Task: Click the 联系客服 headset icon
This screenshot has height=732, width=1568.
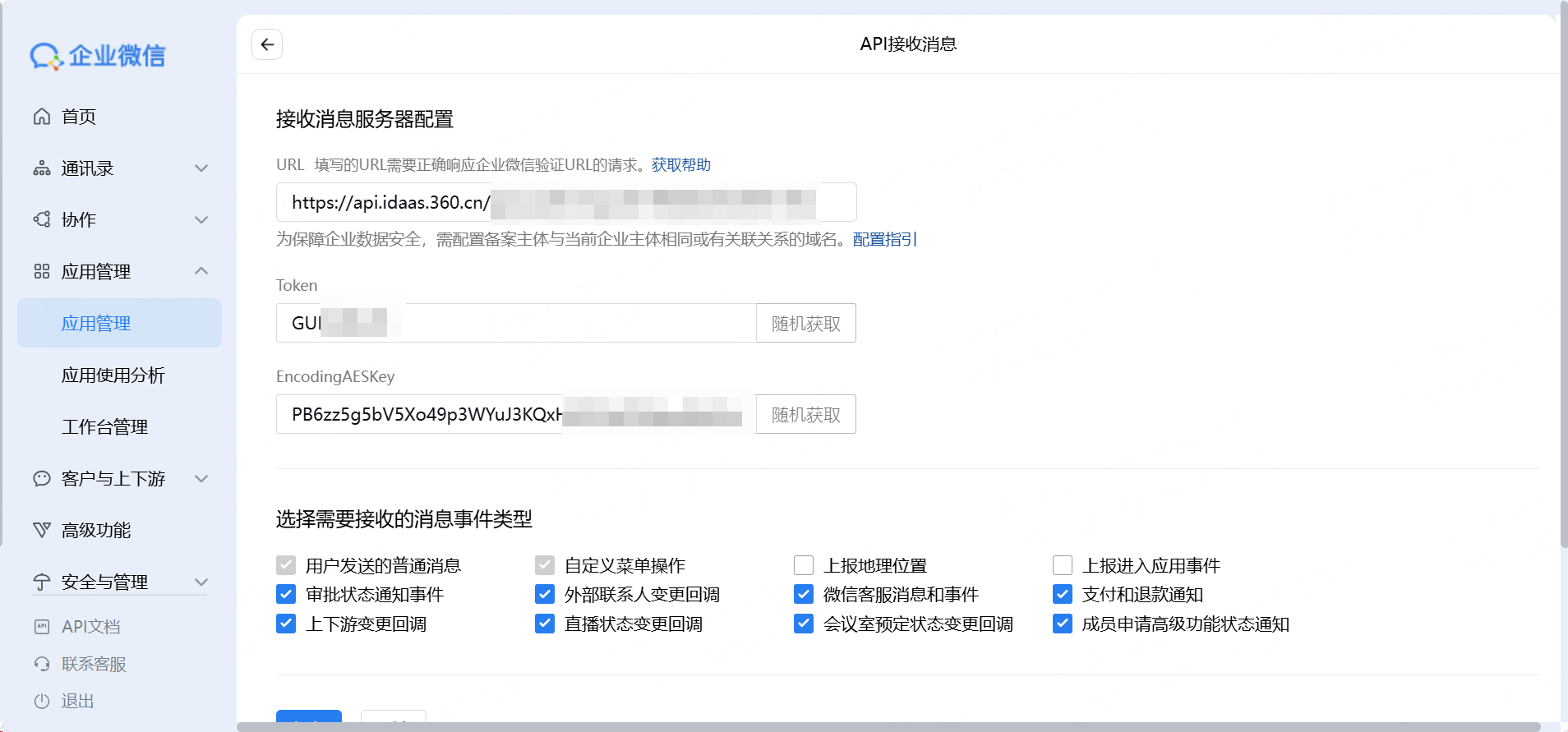Action: [x=42, y=664]
